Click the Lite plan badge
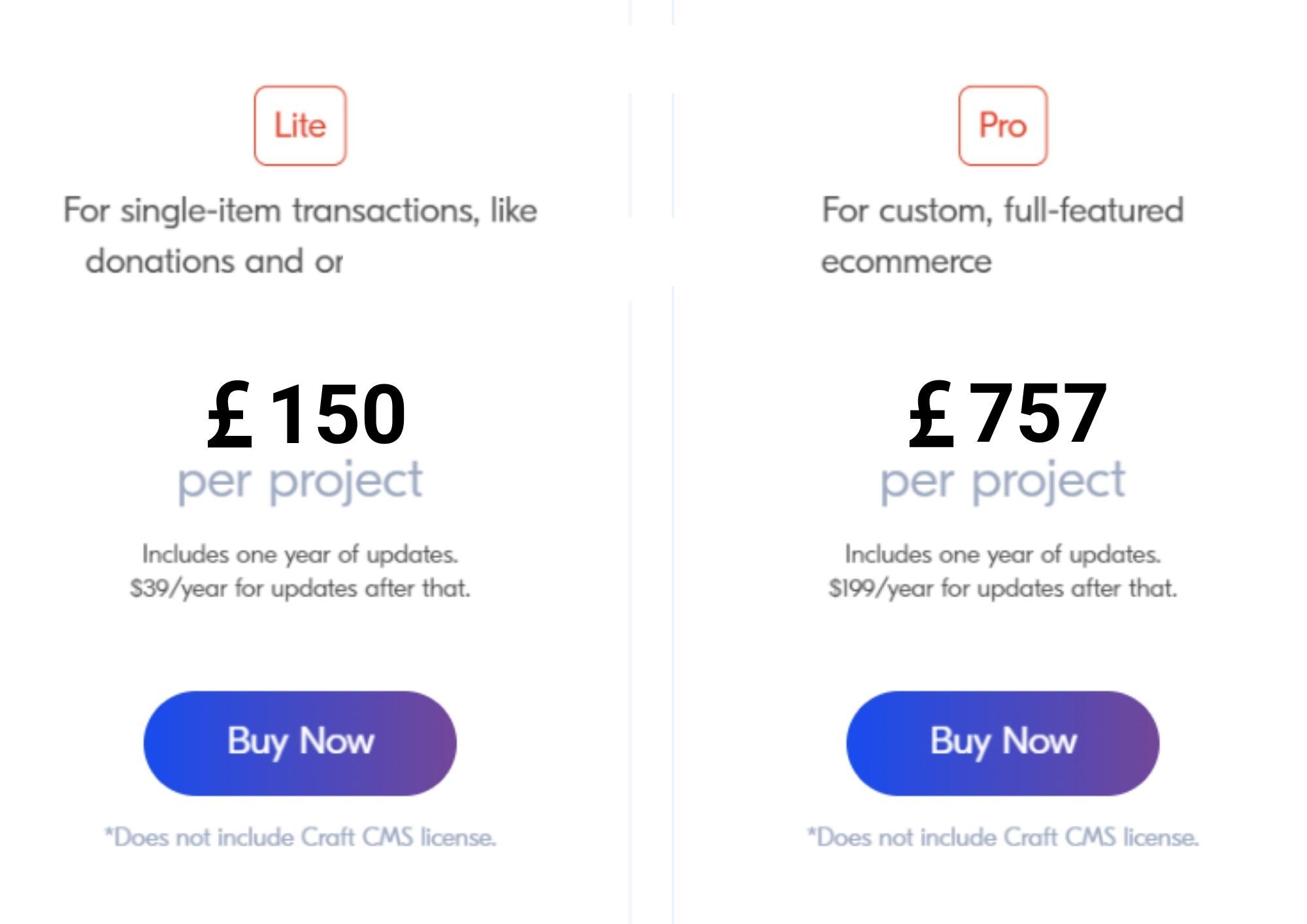The height and width of the screenshot is (924, 1307). (x=300, y=125)
